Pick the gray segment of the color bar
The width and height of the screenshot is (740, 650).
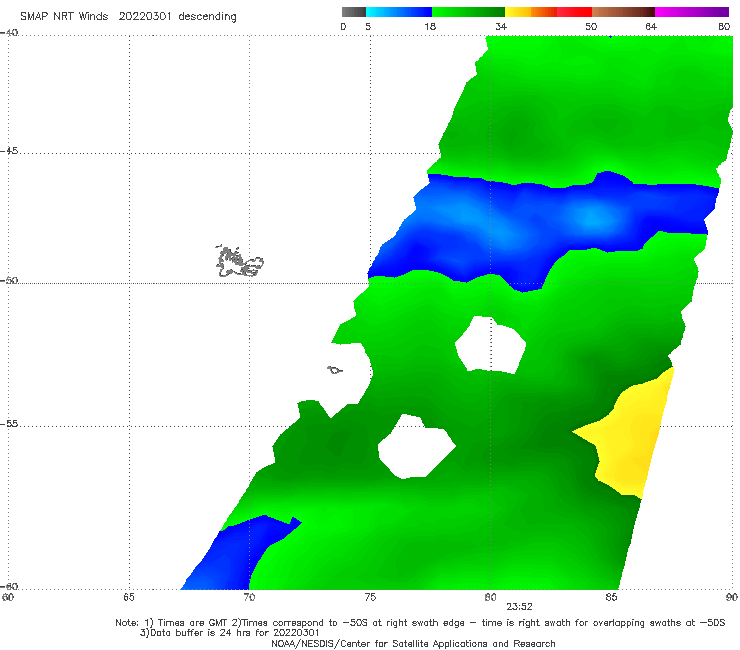354,12
